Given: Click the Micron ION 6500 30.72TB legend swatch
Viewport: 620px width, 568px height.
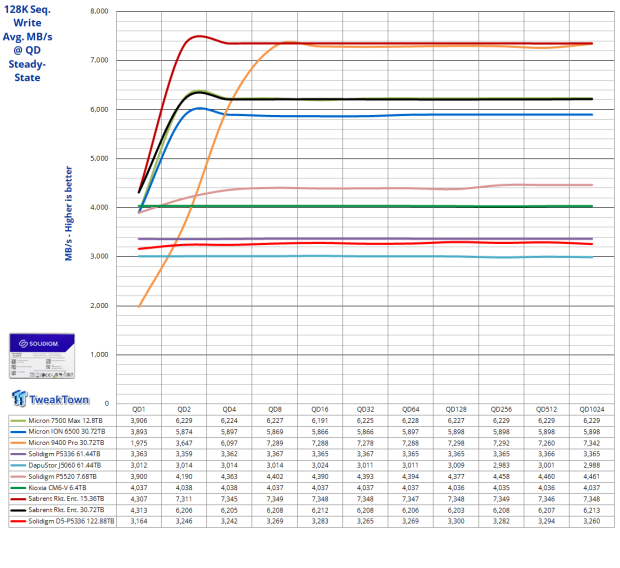Looking at the screenshot, I should tap(18, 432).
